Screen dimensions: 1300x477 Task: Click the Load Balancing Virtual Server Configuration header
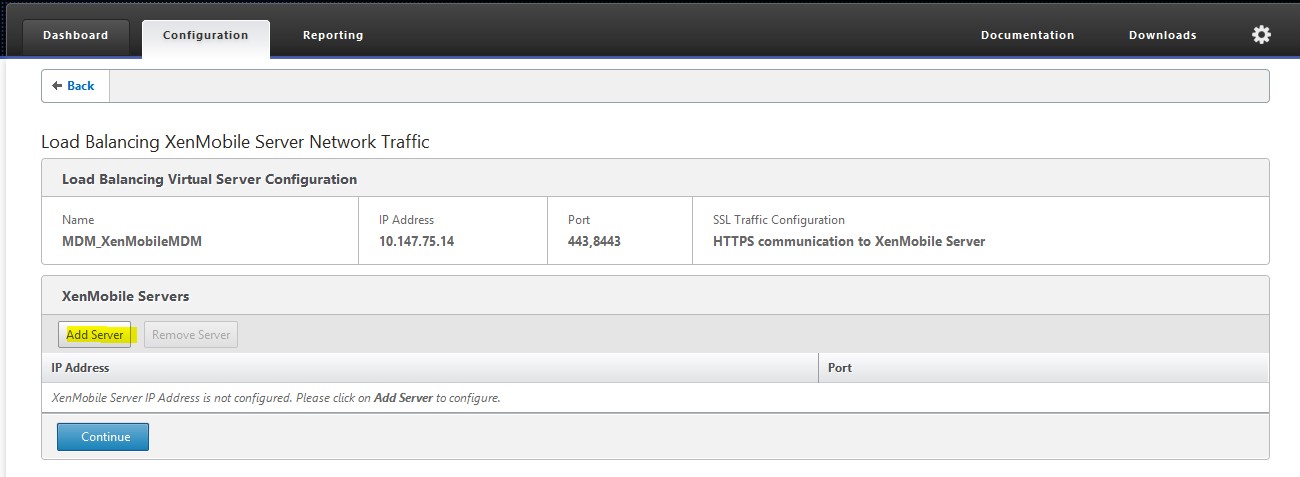tap(209, 180)
